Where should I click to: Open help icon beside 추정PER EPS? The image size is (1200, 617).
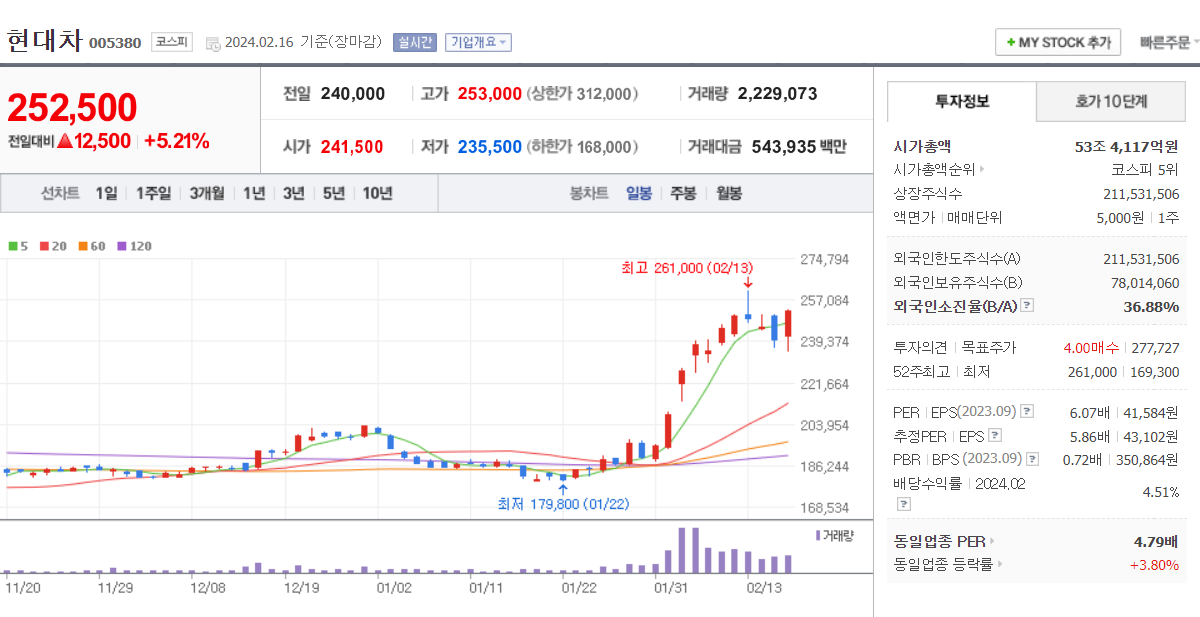(x=994, y=436)
